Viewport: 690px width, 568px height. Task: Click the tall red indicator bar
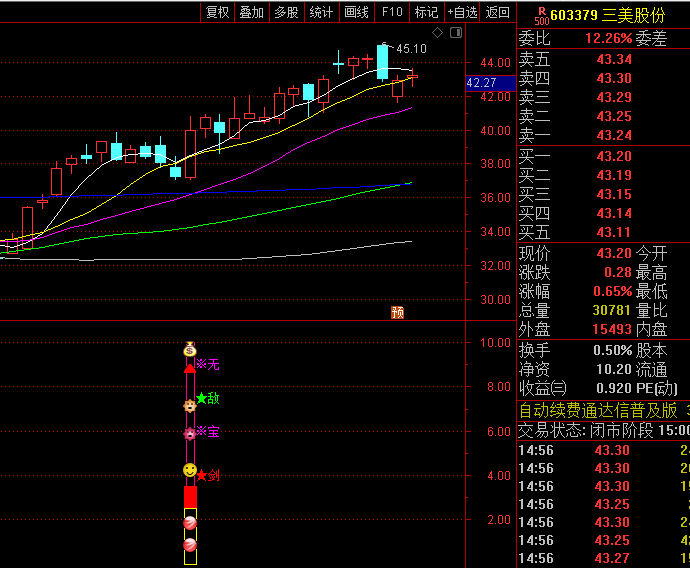coord(190,496)
